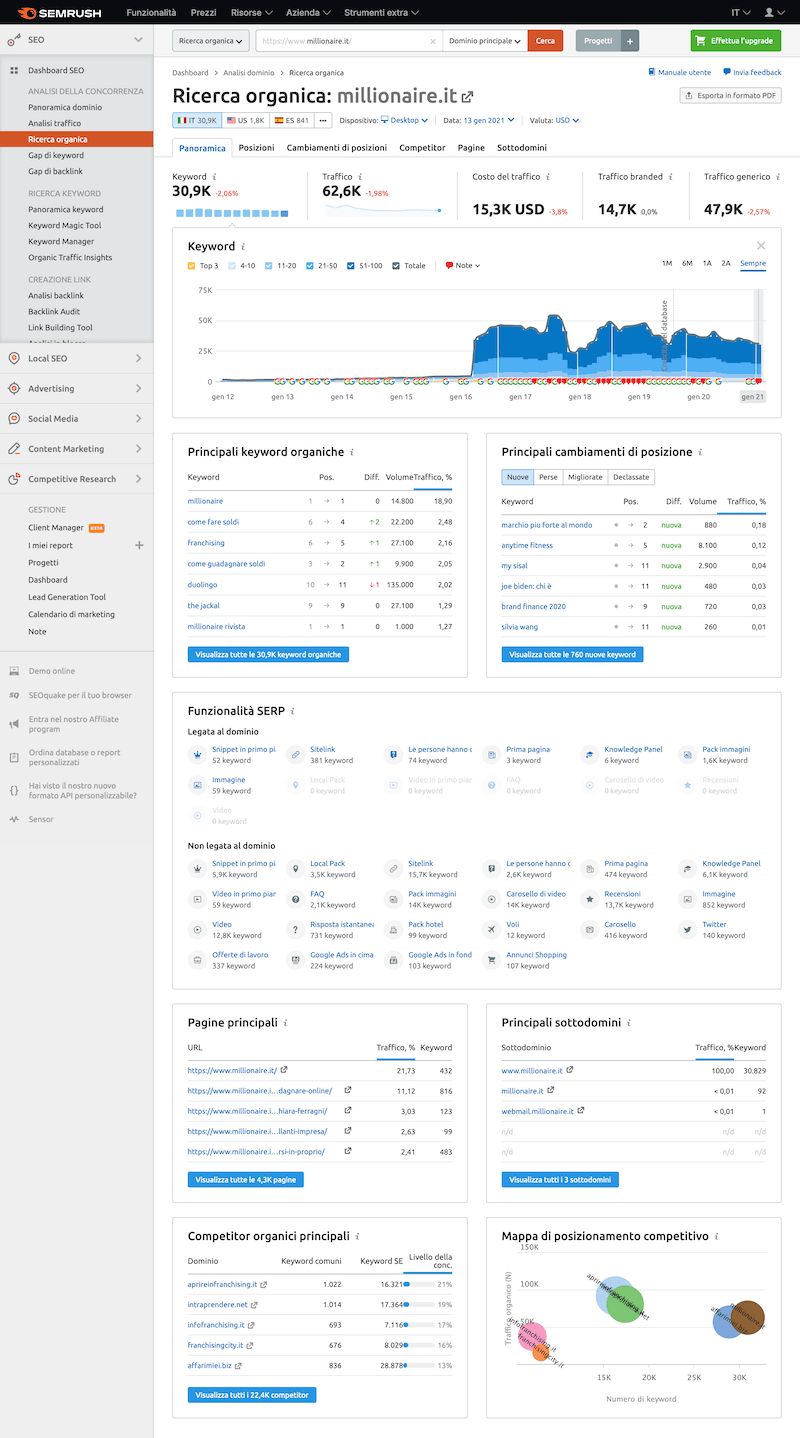This screenshot has height=1438, width=800.
Task: Open the Ricerca organica report dropdown
Action: coord(211,41)
